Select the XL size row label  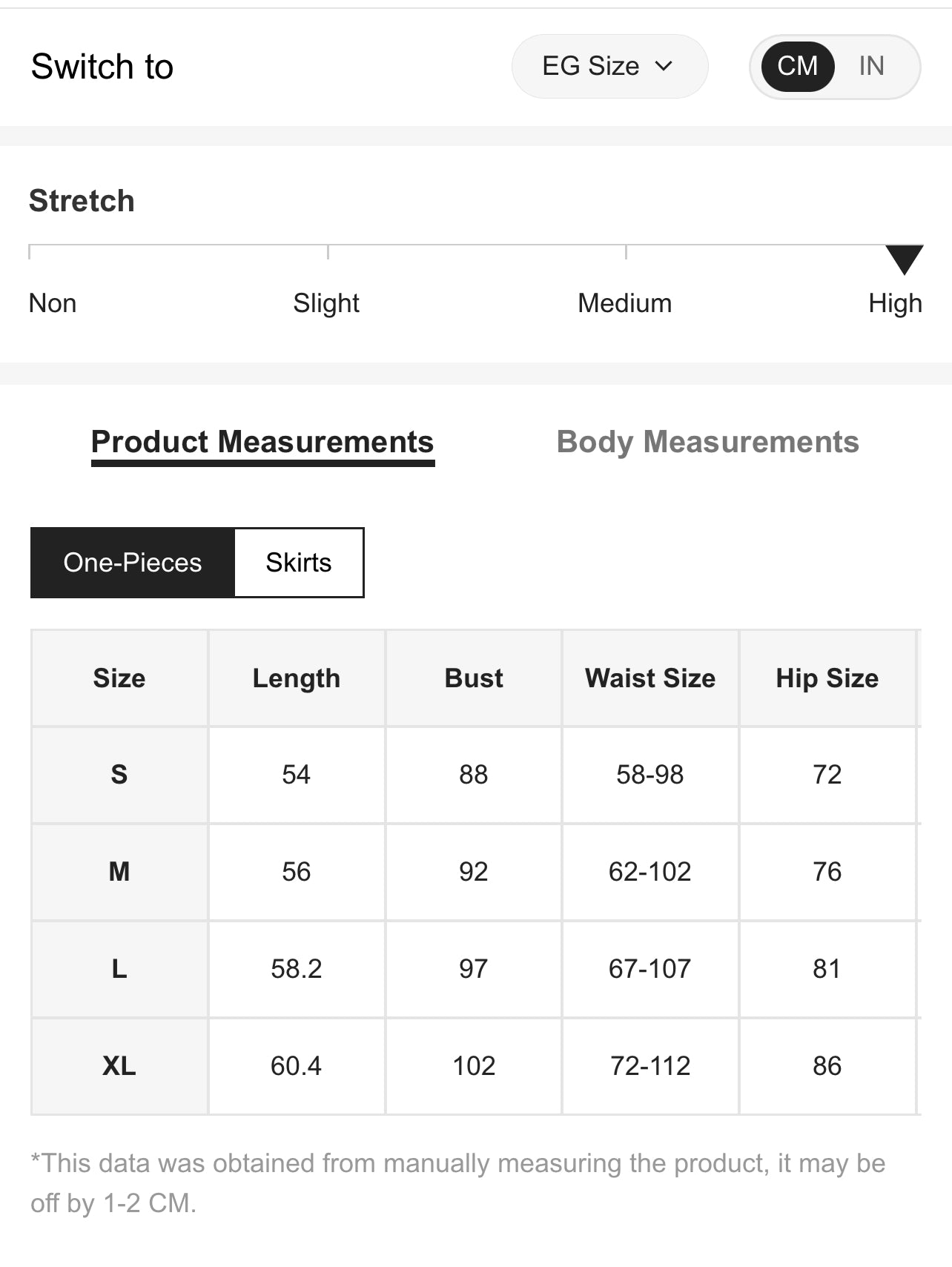[119, 1066]
